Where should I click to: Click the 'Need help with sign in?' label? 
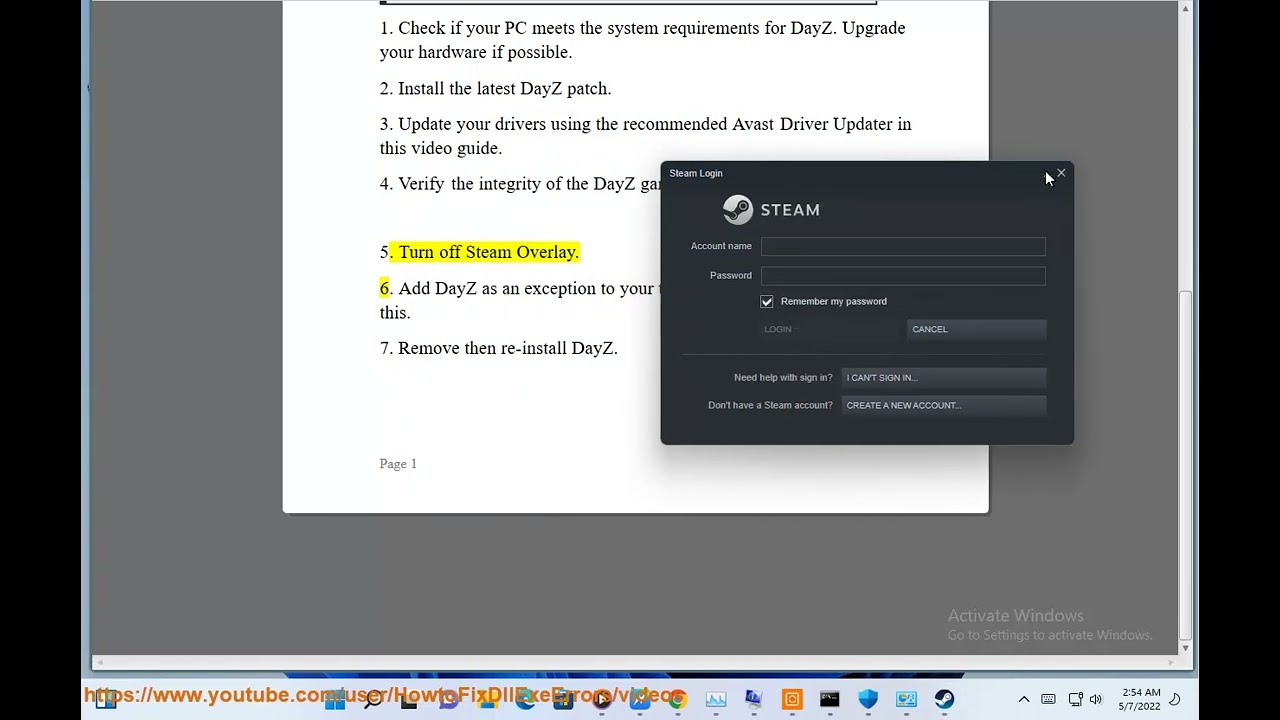pos(783,377)
